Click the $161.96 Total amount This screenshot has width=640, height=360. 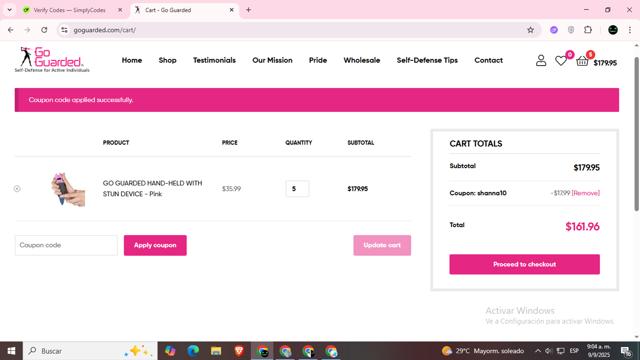click(x=582, y=227)
